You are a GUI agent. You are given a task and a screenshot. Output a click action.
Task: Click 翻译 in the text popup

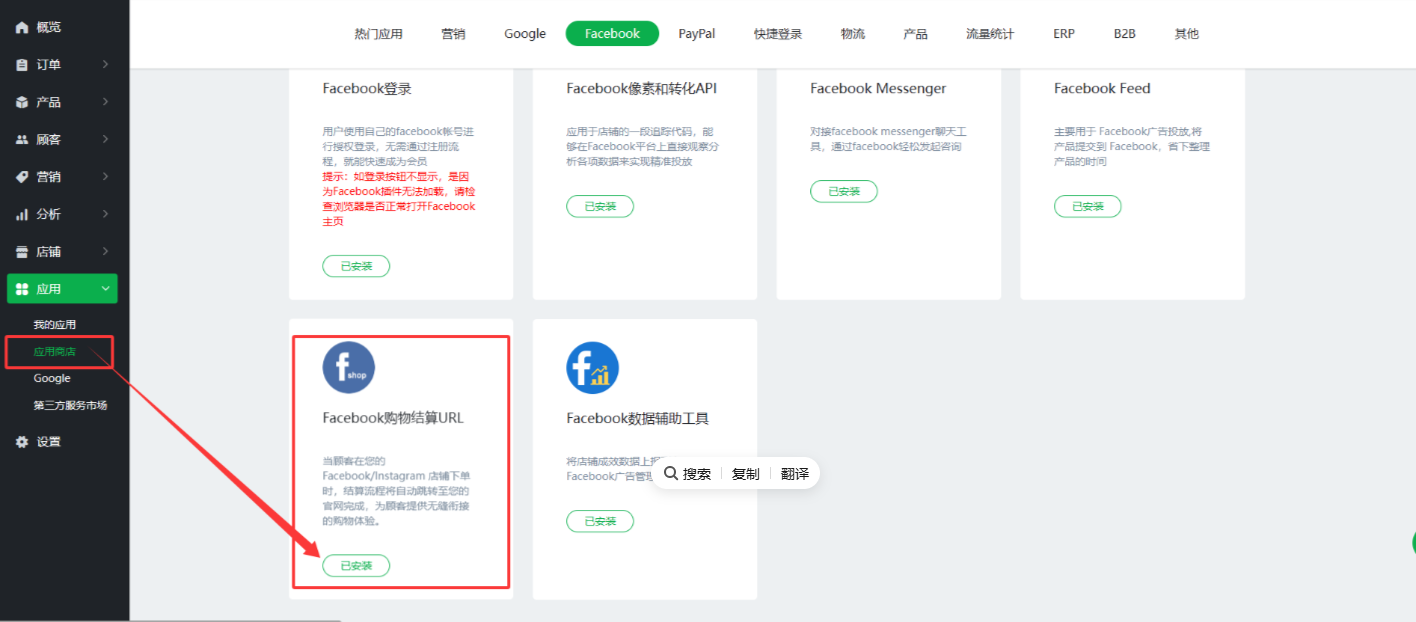coord(795,474)
